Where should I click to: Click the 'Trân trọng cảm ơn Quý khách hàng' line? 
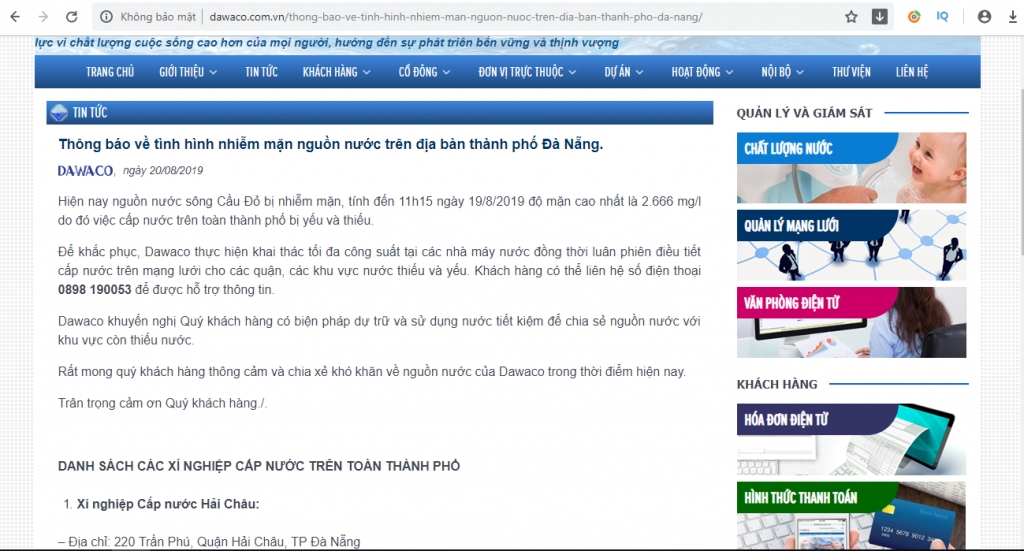162,403
